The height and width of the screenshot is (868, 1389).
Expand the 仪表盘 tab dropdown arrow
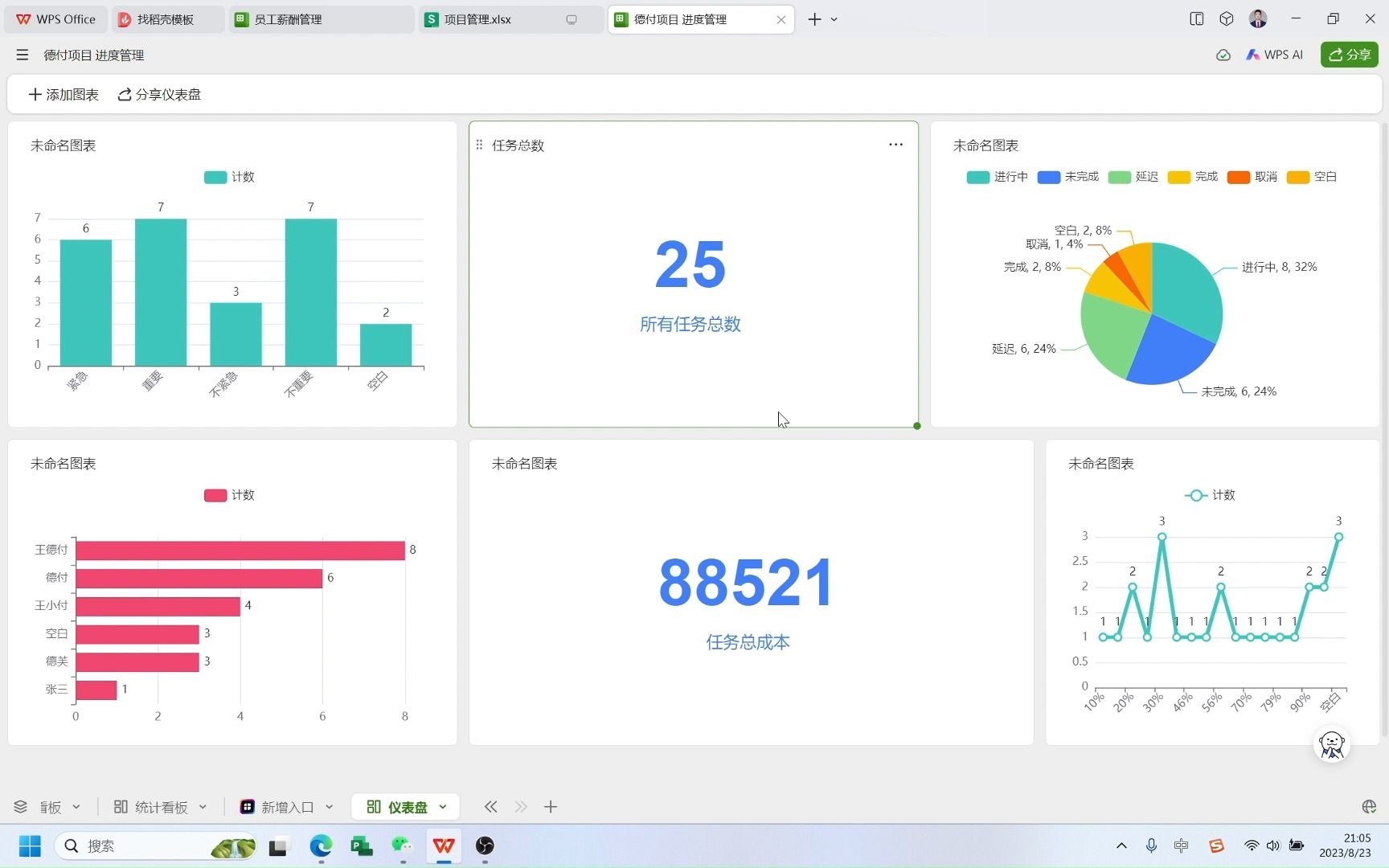tap(442, 807)
